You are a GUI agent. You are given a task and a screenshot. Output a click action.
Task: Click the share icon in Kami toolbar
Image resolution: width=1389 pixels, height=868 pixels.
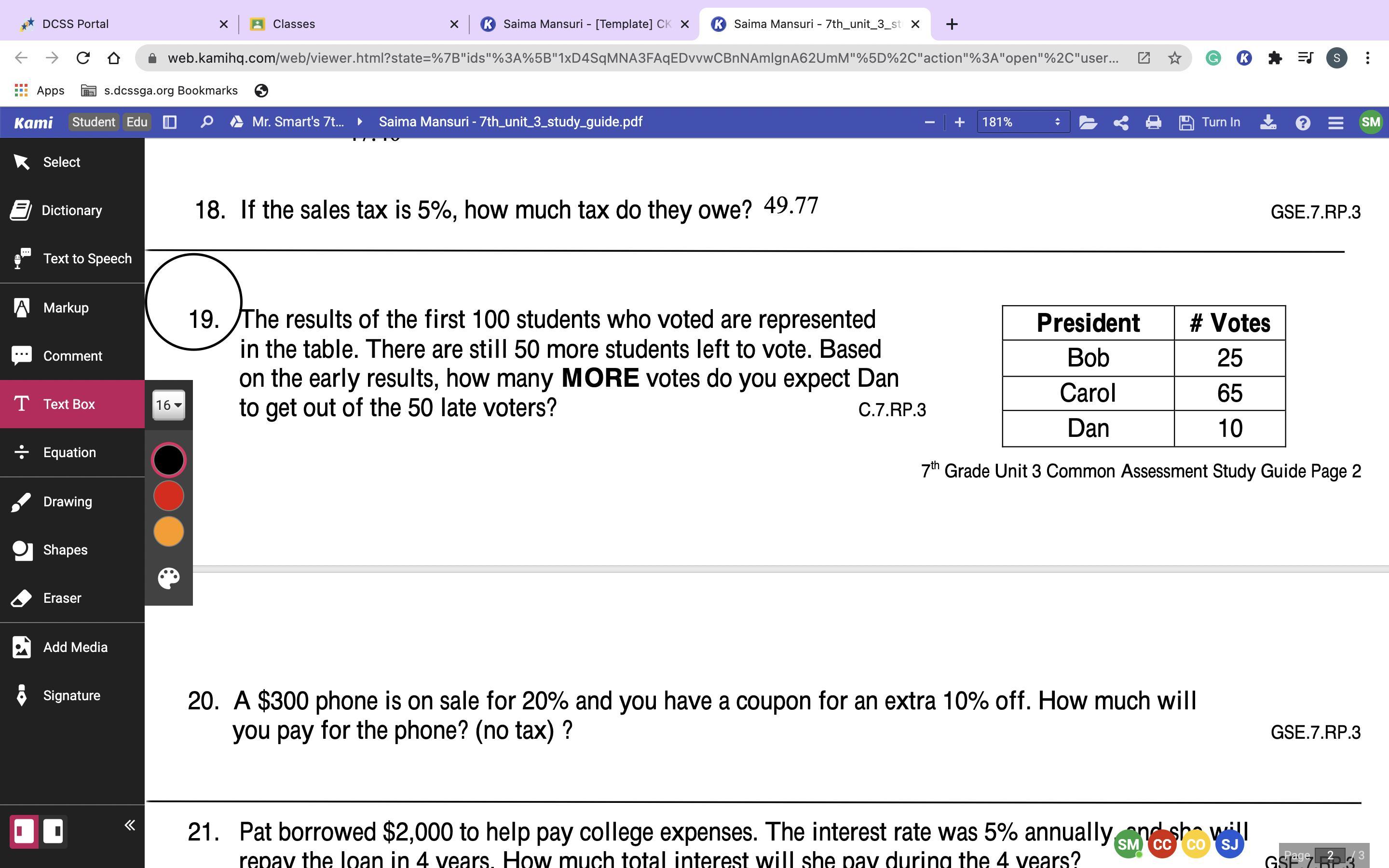[x=1120, y=122]
